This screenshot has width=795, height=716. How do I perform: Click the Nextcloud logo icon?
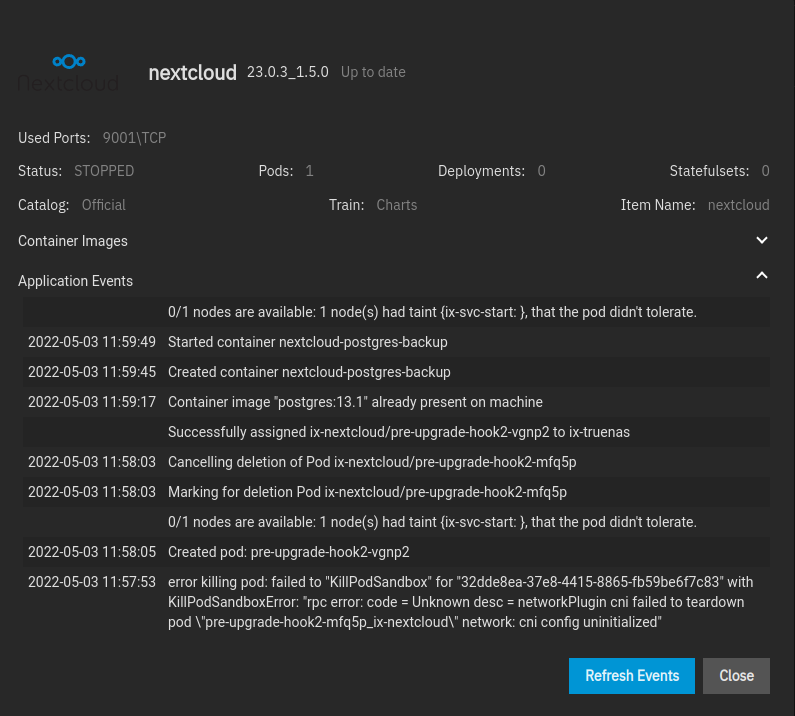click(68, 73)
